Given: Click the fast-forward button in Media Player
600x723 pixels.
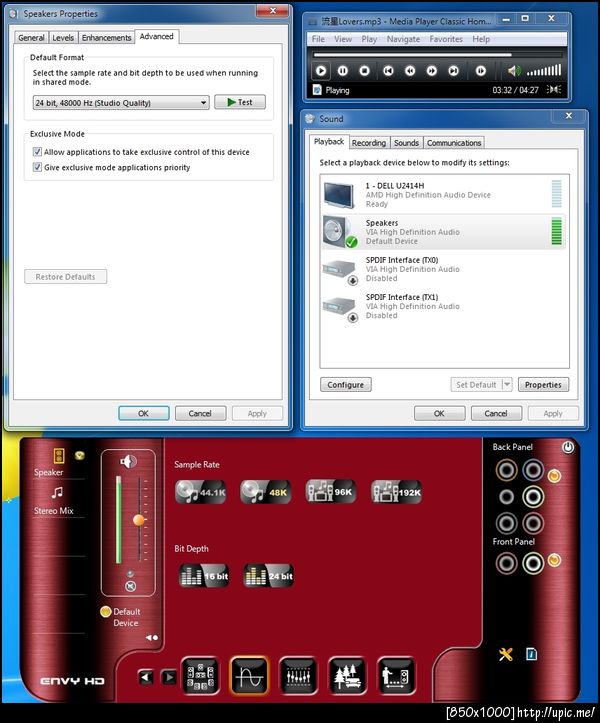Looking at the screenshot, I should point(432,71).
